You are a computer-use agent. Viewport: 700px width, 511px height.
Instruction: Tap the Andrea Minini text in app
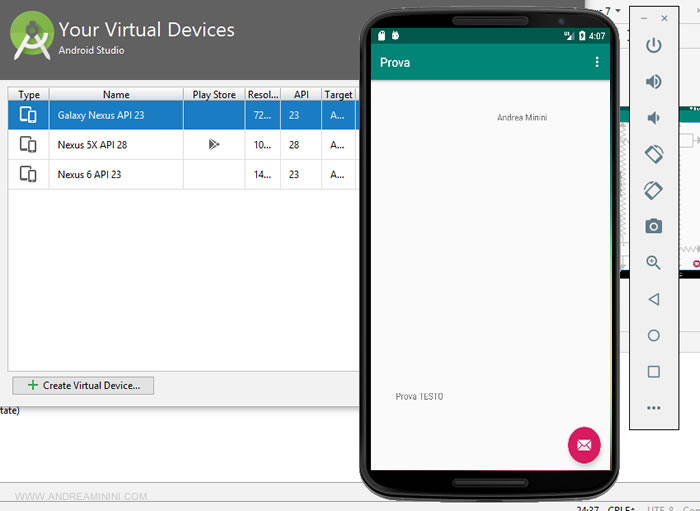tap(522, 117)
